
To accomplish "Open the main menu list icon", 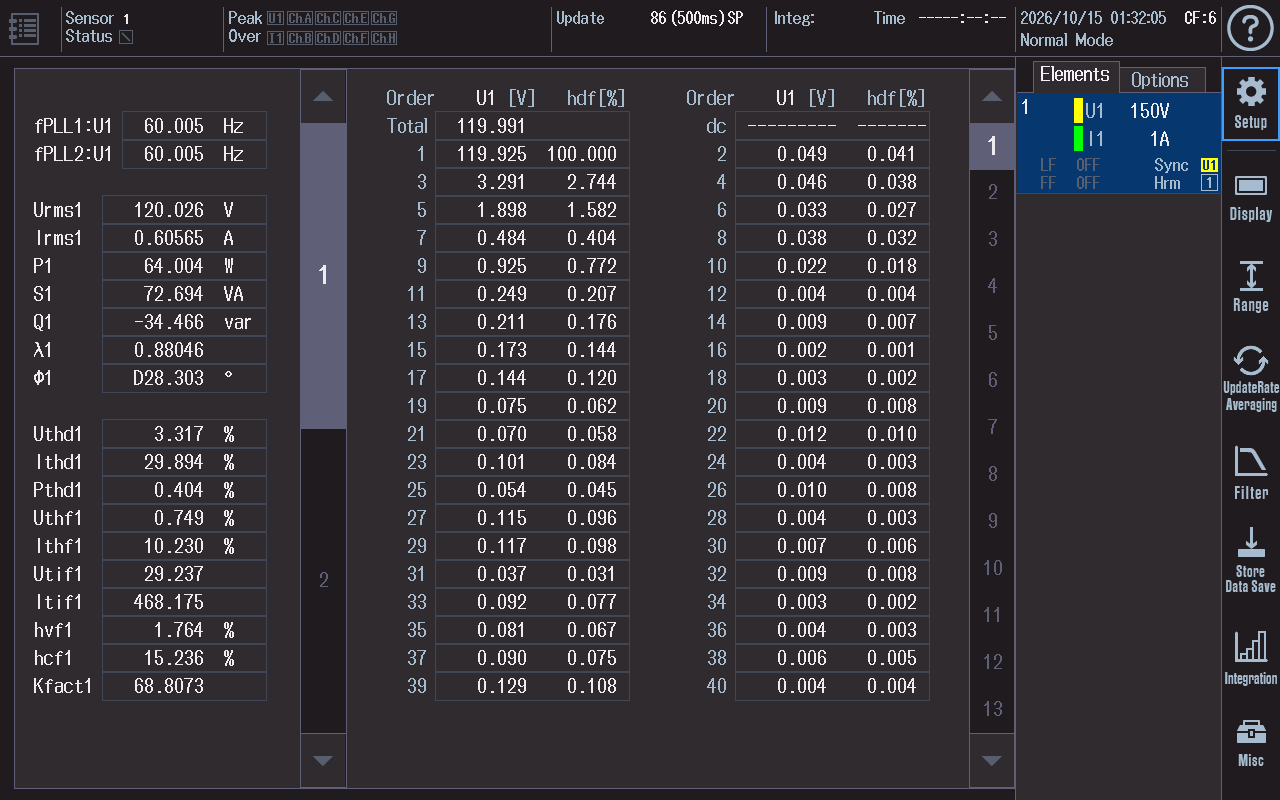I will coord(24,27).
